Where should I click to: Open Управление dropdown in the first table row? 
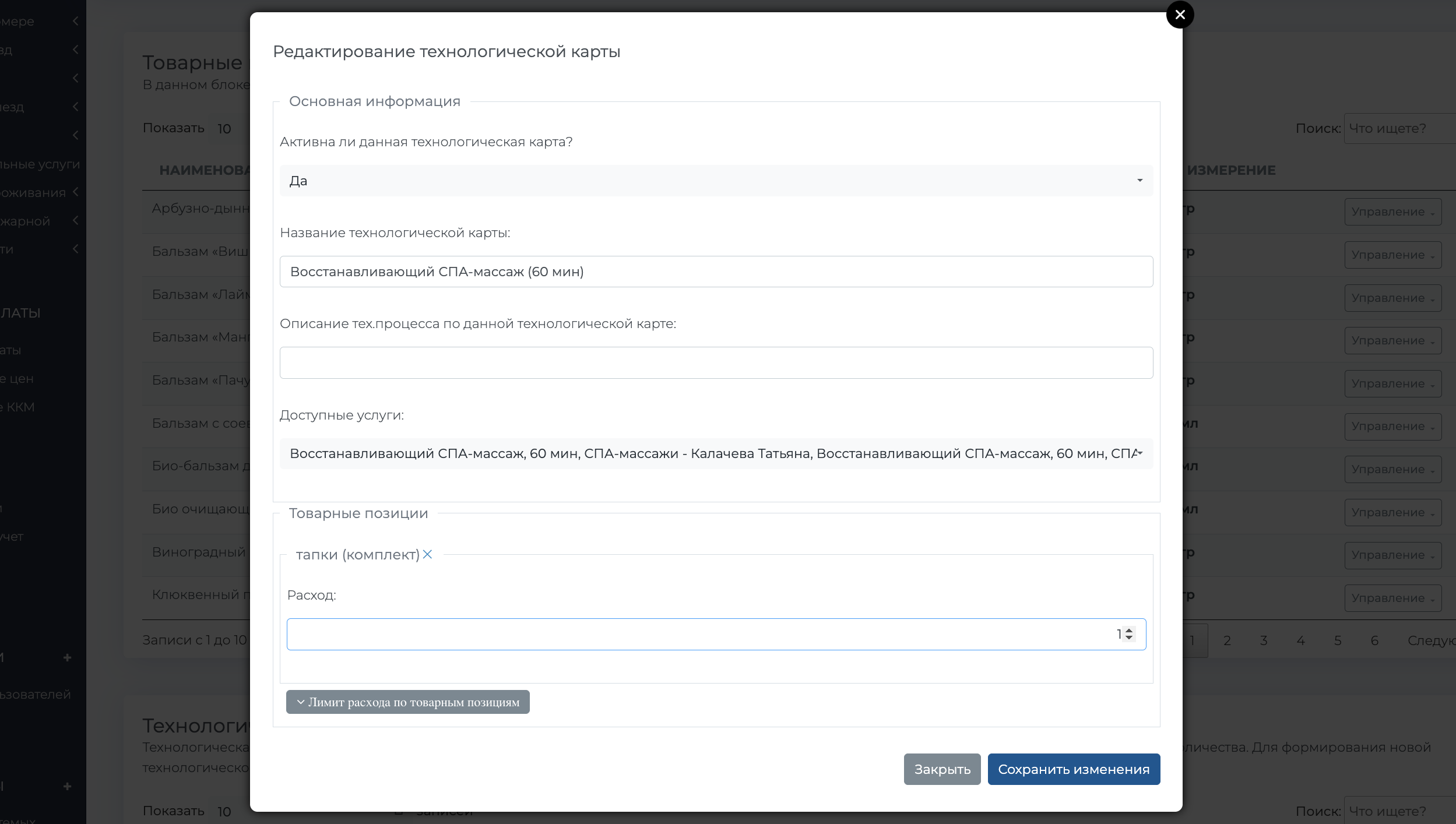click(x=1392, y=212)
